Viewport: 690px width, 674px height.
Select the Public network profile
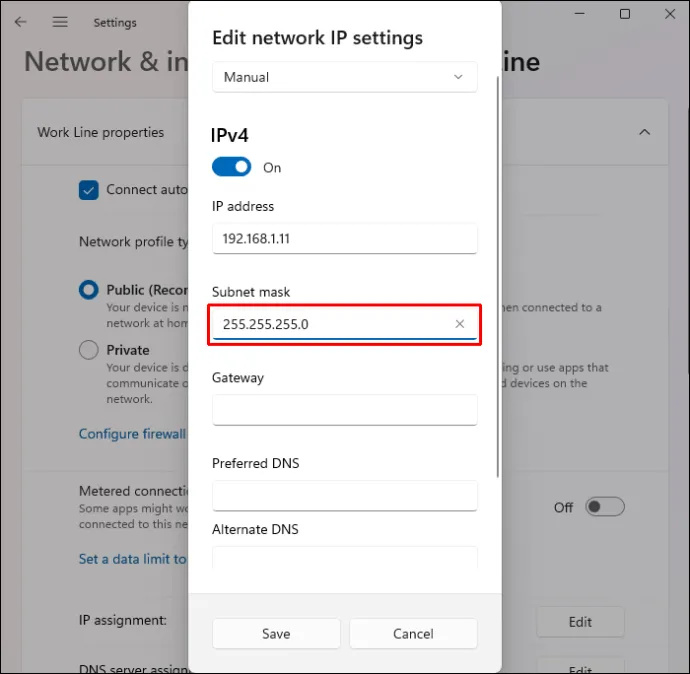click(x=88, y=290)
